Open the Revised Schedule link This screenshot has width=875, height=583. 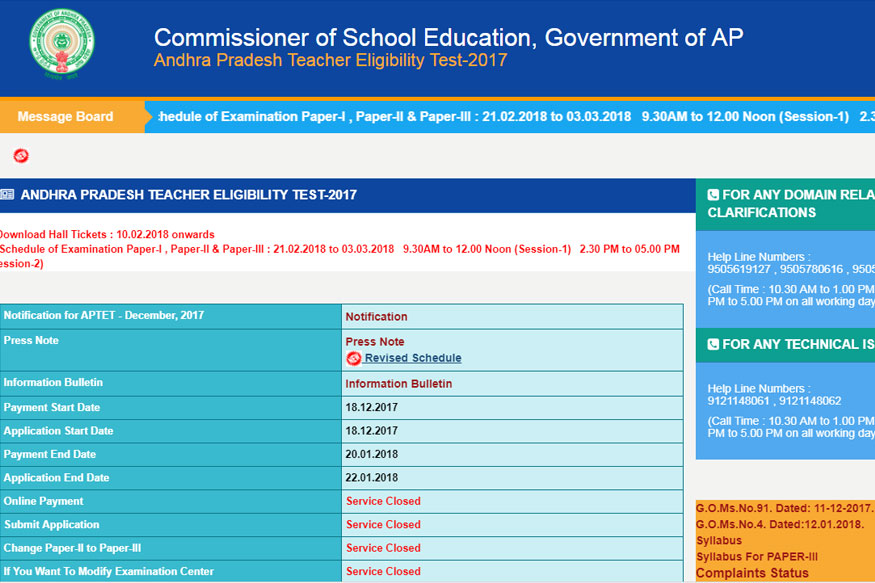point(413,358)
